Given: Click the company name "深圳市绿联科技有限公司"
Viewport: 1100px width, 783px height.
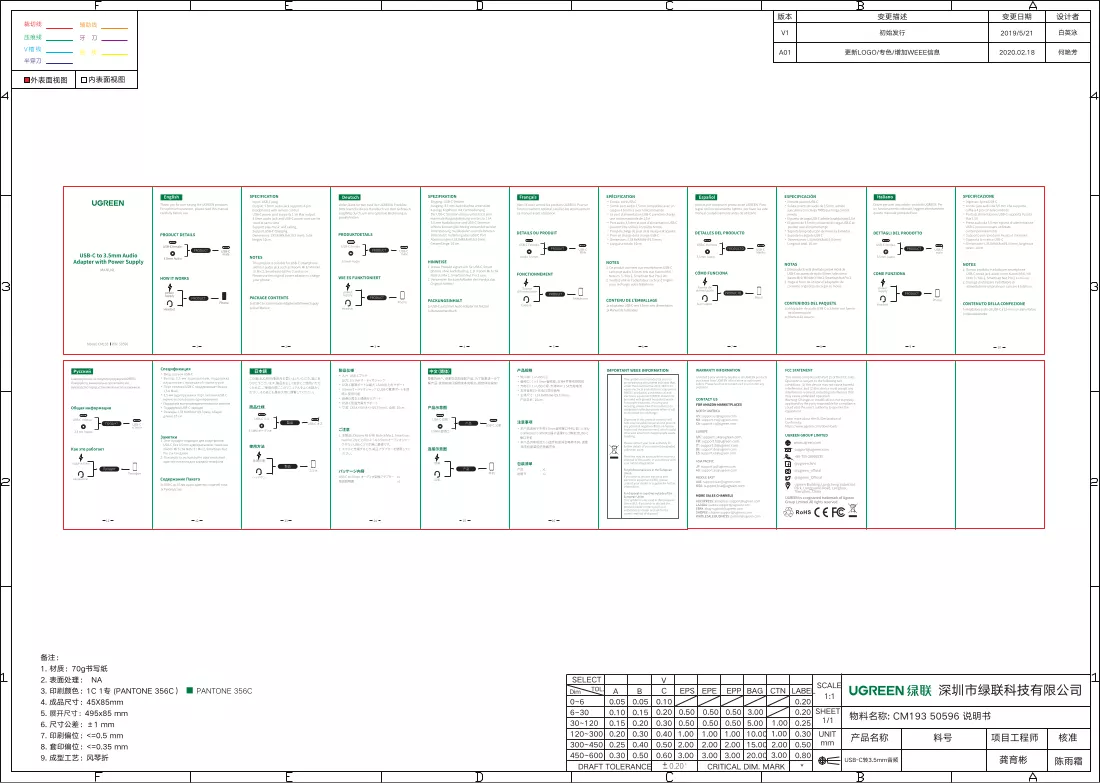Looking at the screenshot, I should [x=1010, y=690].
